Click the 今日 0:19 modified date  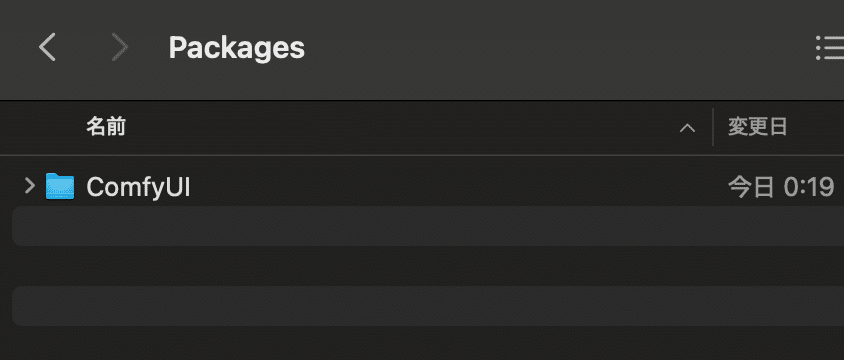click(x=781, y=187)
